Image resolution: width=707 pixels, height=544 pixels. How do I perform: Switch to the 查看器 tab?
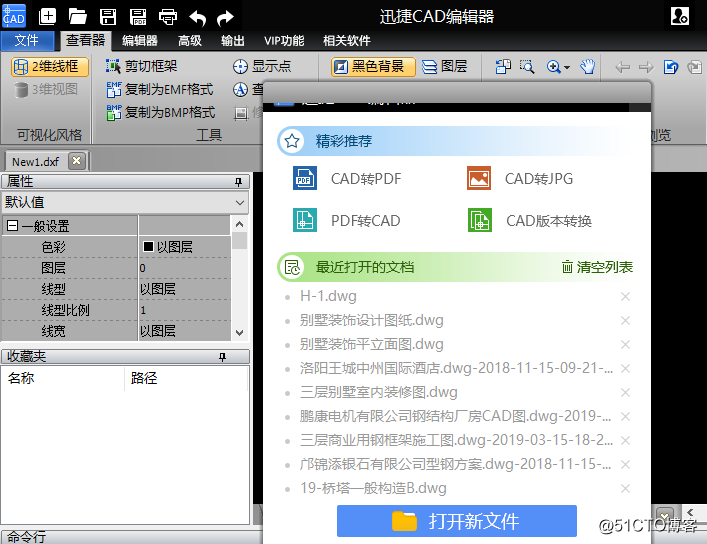tap(86, 41)
